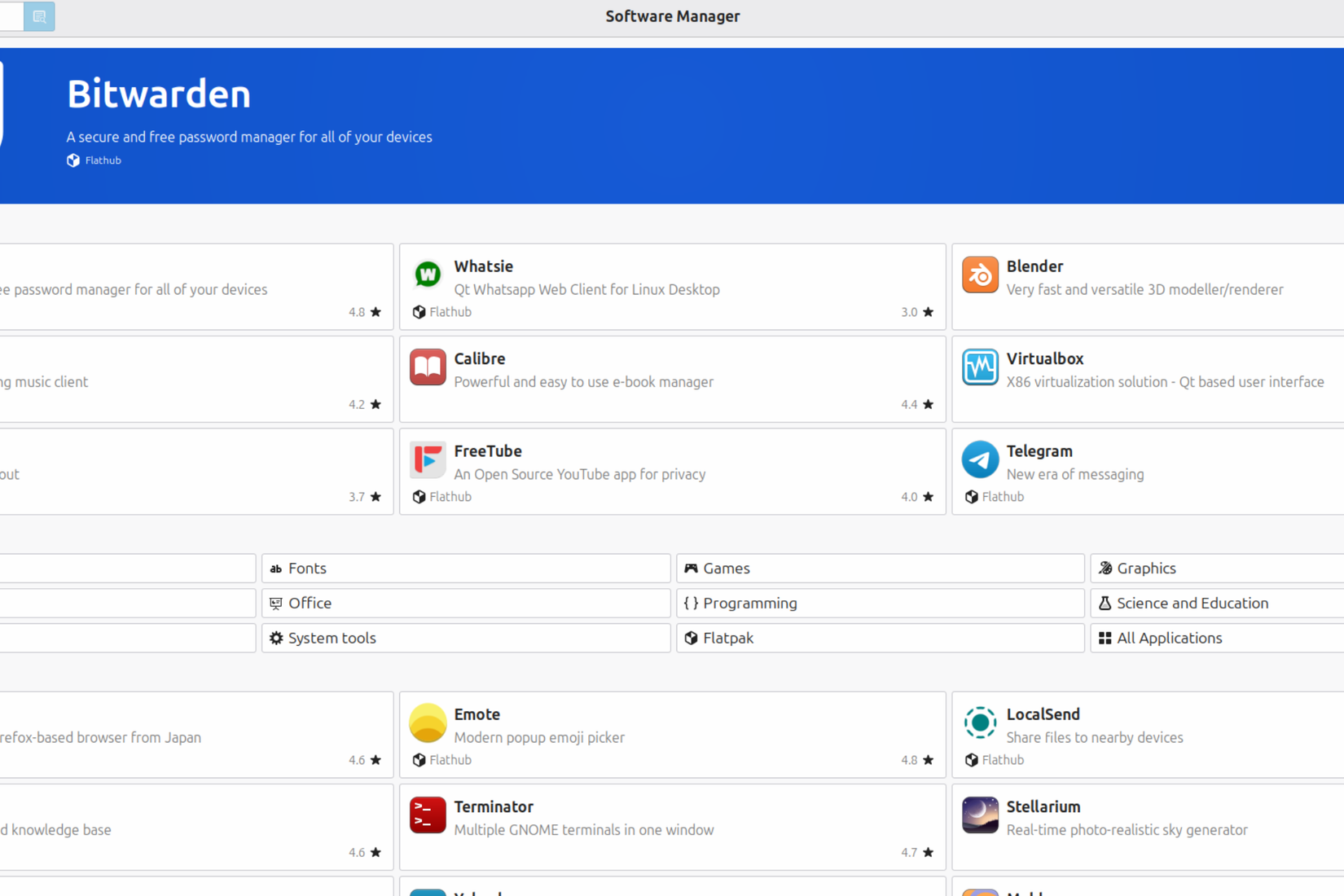Click the Software Manager window title
This screenshot has width=1344, height=896.
[673, 16]
